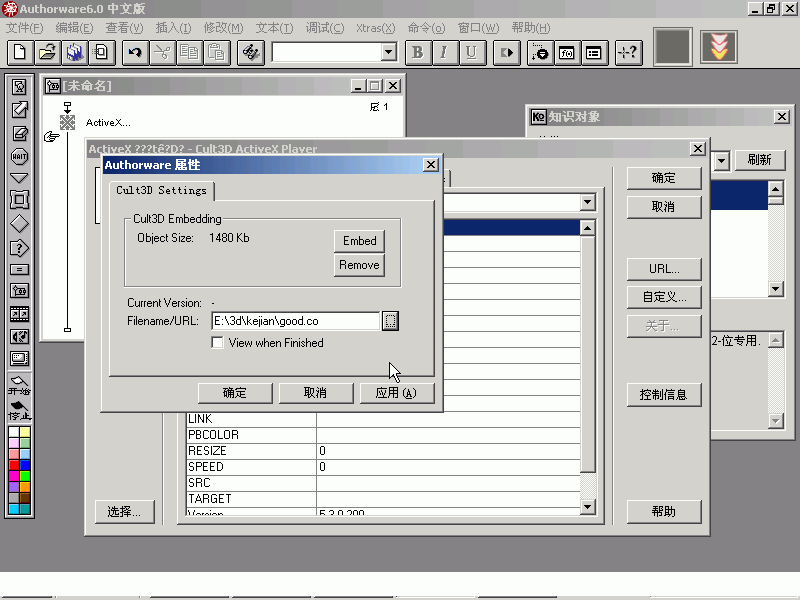Image resolution: width=800 pixels, height=600 pixels.
Task: Select the Navigate triangle icon in palette
Action: tap(19, 178)
